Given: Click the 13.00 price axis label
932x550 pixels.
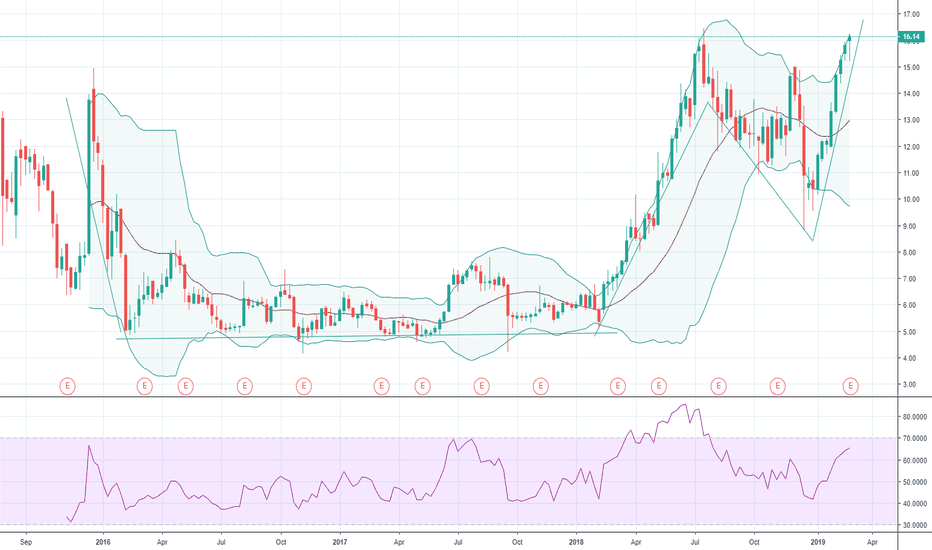Looking at the screenshot, I should (x=911, y=120).
